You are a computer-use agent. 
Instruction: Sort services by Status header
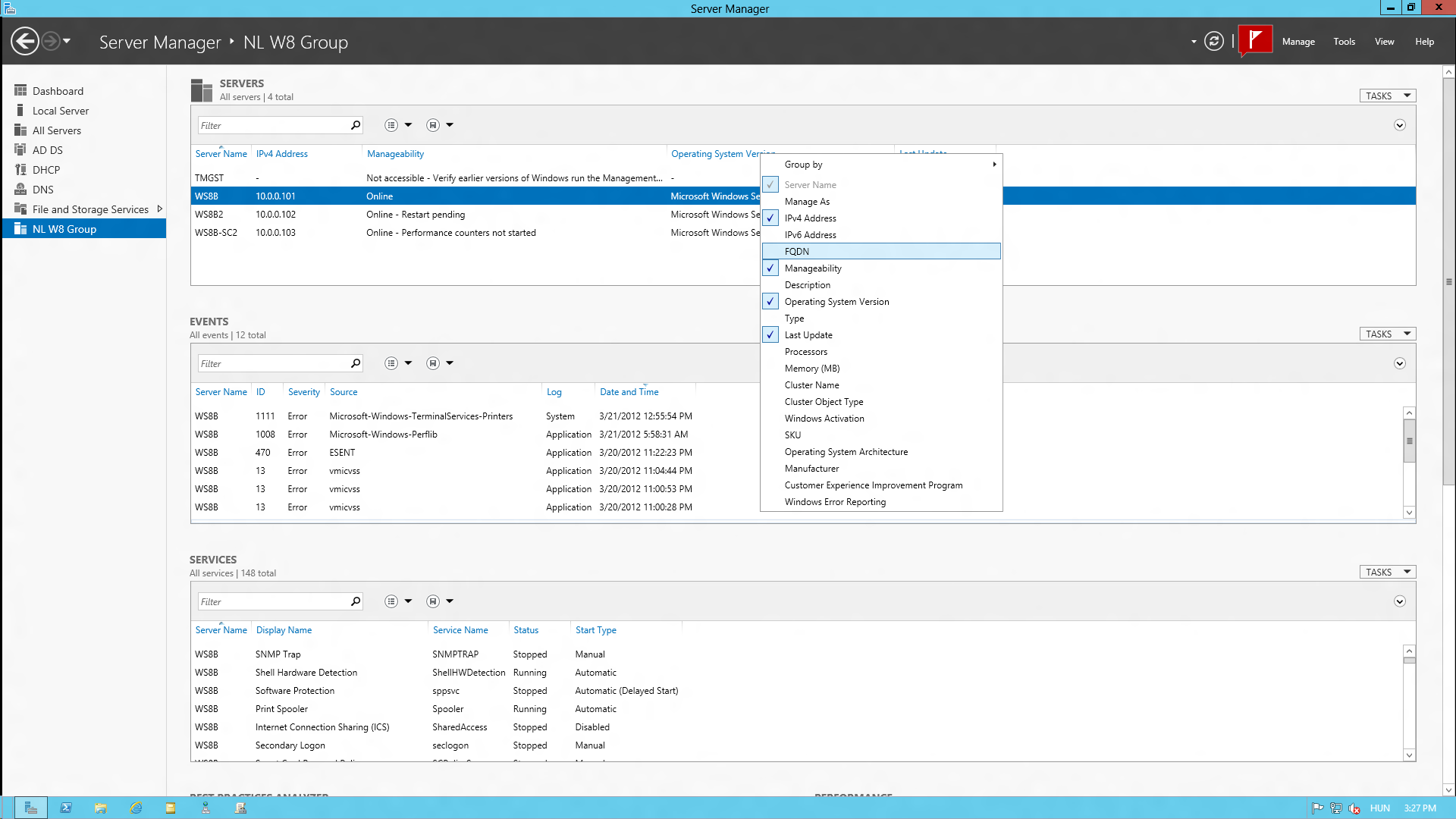pyautogui.click(x=526, y=630)
